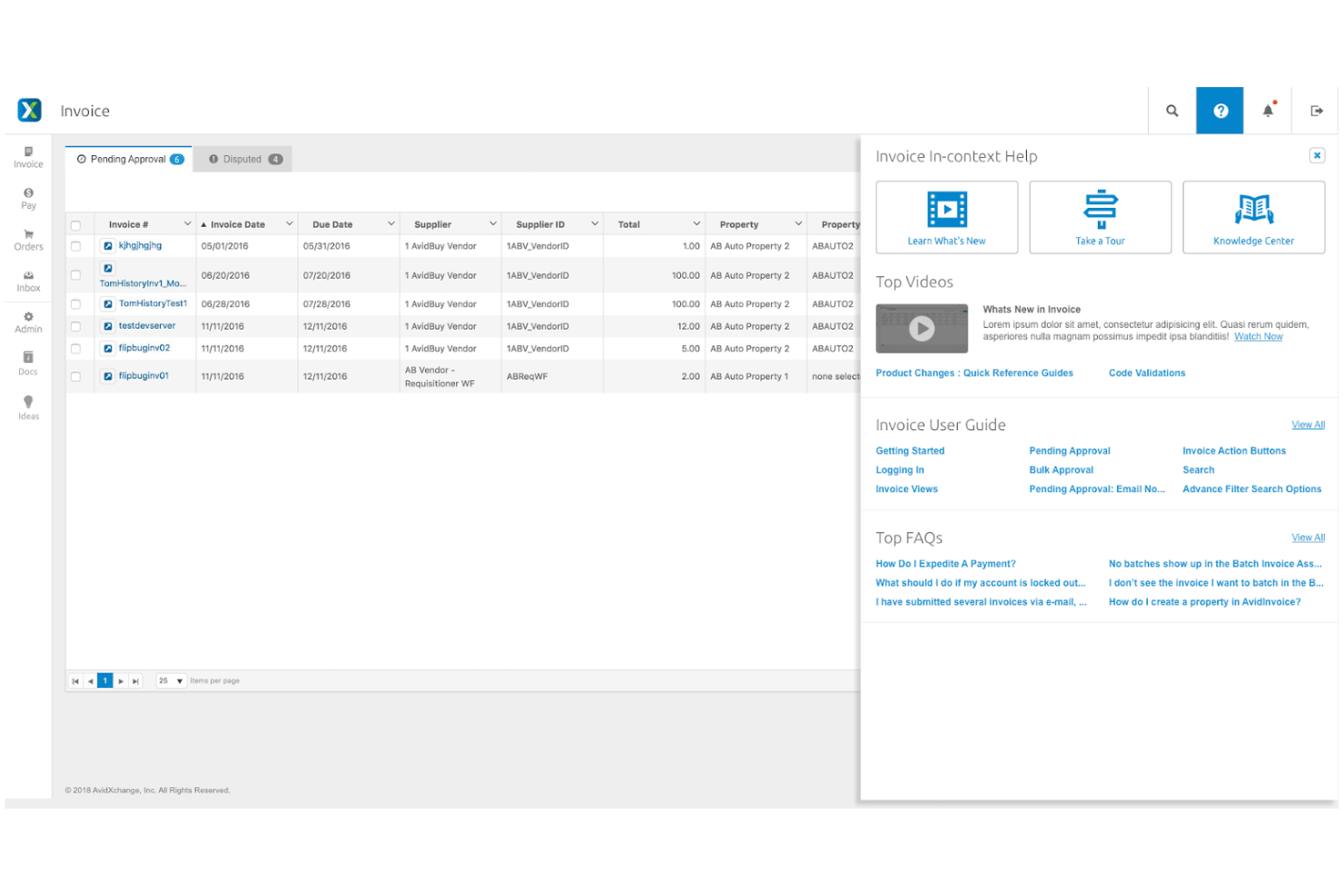Click the Knowledge Center button
This screenshot has width=1344, height=896.
(x=1252, y=218)
